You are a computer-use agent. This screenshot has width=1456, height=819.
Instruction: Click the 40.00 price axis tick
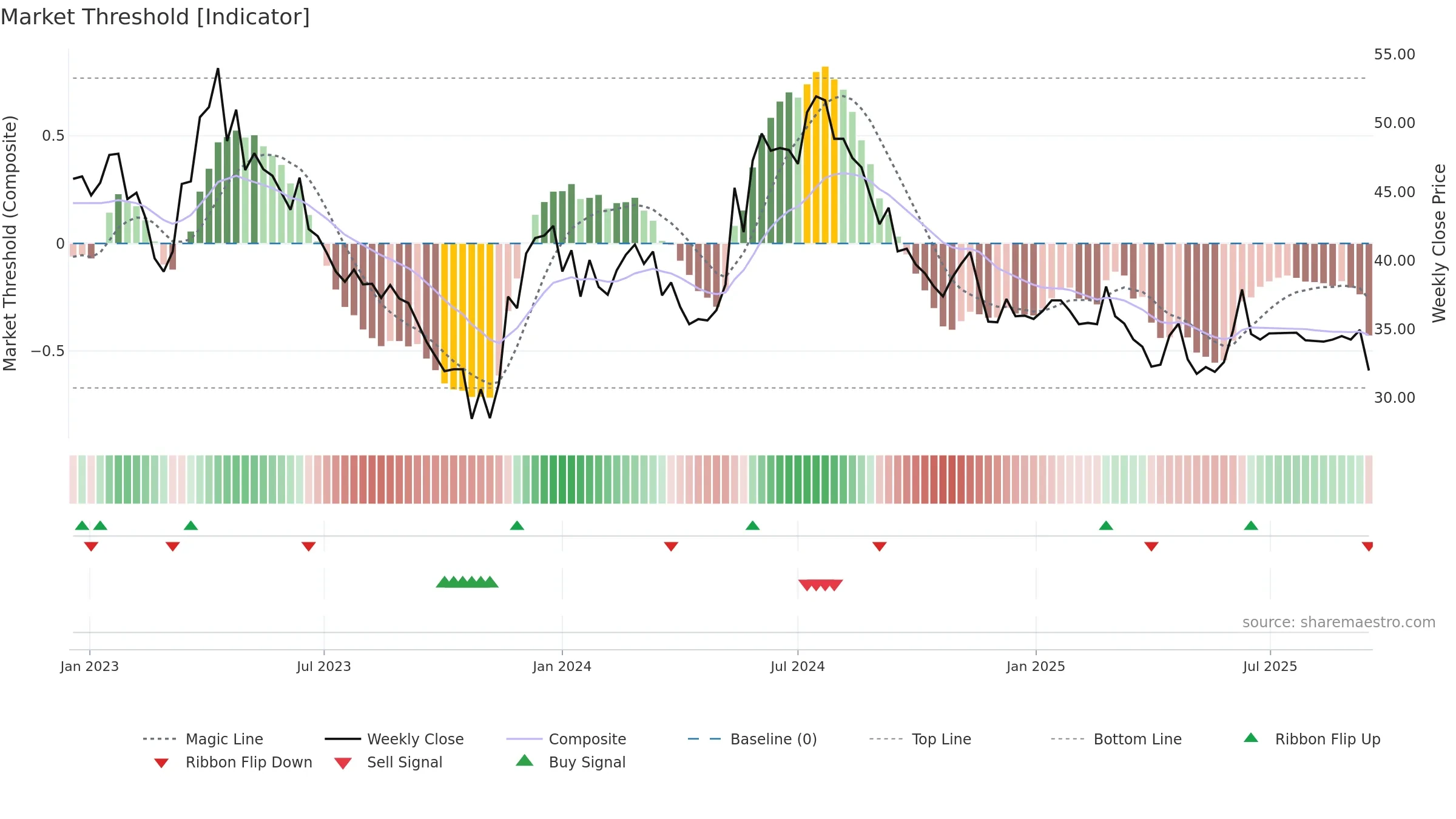tap(1395, 261)
